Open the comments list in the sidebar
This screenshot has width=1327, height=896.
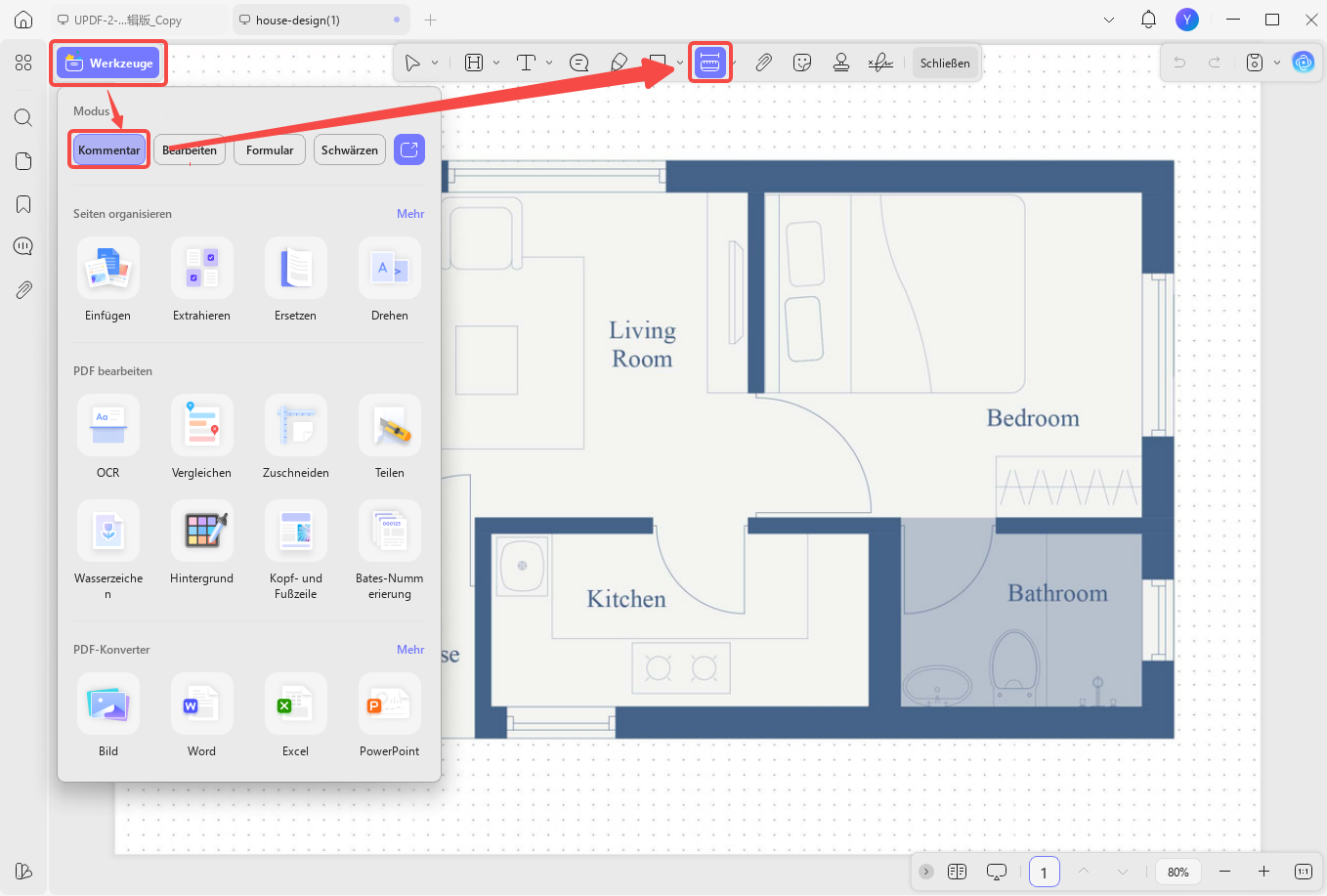[x=23, y=246]
